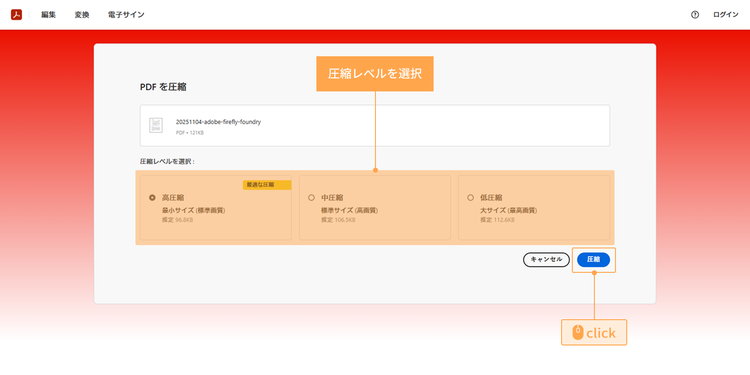Click the 標準サイズ (高画質) text
The width and height of the screenshot is (750, 375).
point(349,210)
